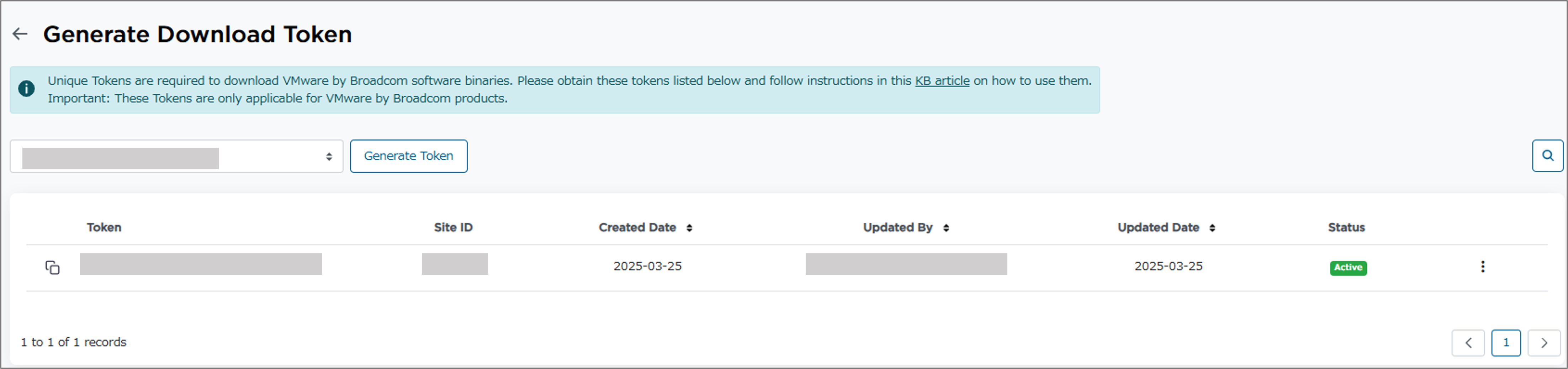Click the redacted token value in the row

pyautogui.click(x=201, y=264)
